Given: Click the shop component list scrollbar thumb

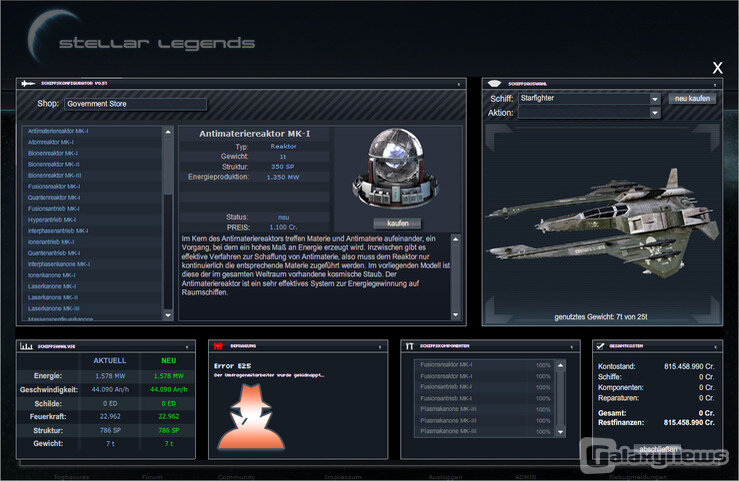Looking at the screenshot, I should point(168,165).
